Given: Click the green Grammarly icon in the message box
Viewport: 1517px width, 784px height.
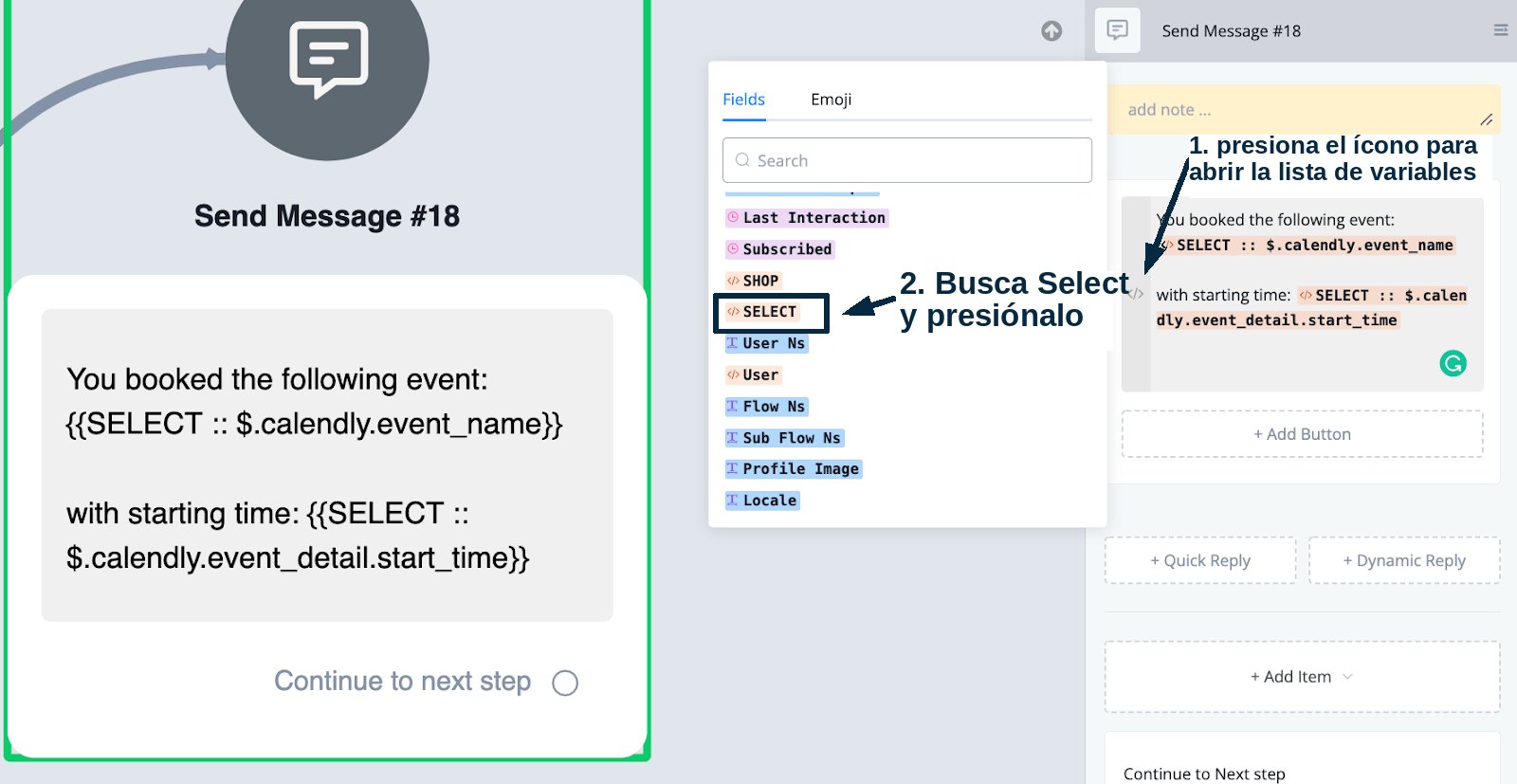Looking at the screenshot, I should click(1453, 363).
